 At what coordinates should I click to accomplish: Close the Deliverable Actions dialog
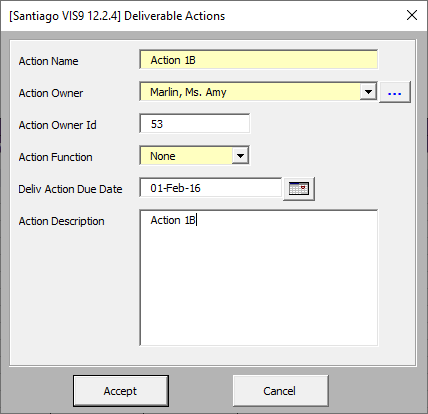[412, 15]
